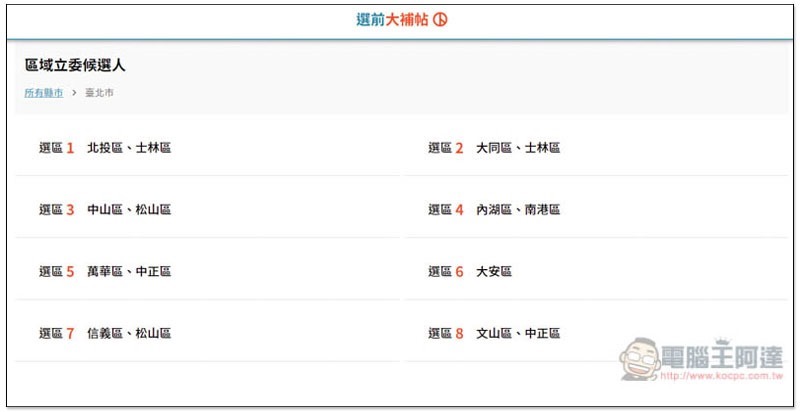Go back to 所有縣市 breadcrumb link
This screenshot has height=412, width=800.
point(44,93)
